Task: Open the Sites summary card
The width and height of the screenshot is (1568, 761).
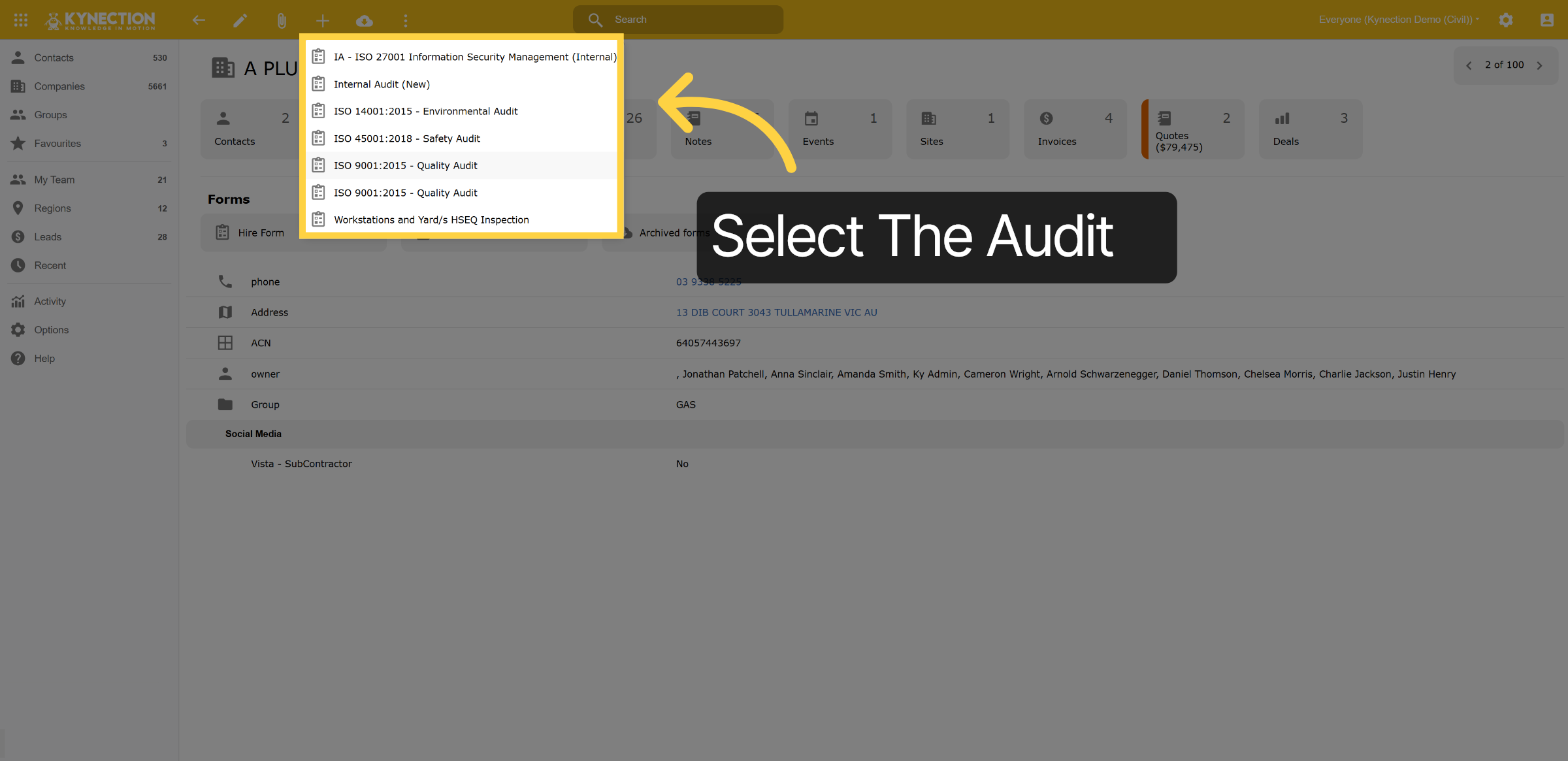Action: pos(957,129)
